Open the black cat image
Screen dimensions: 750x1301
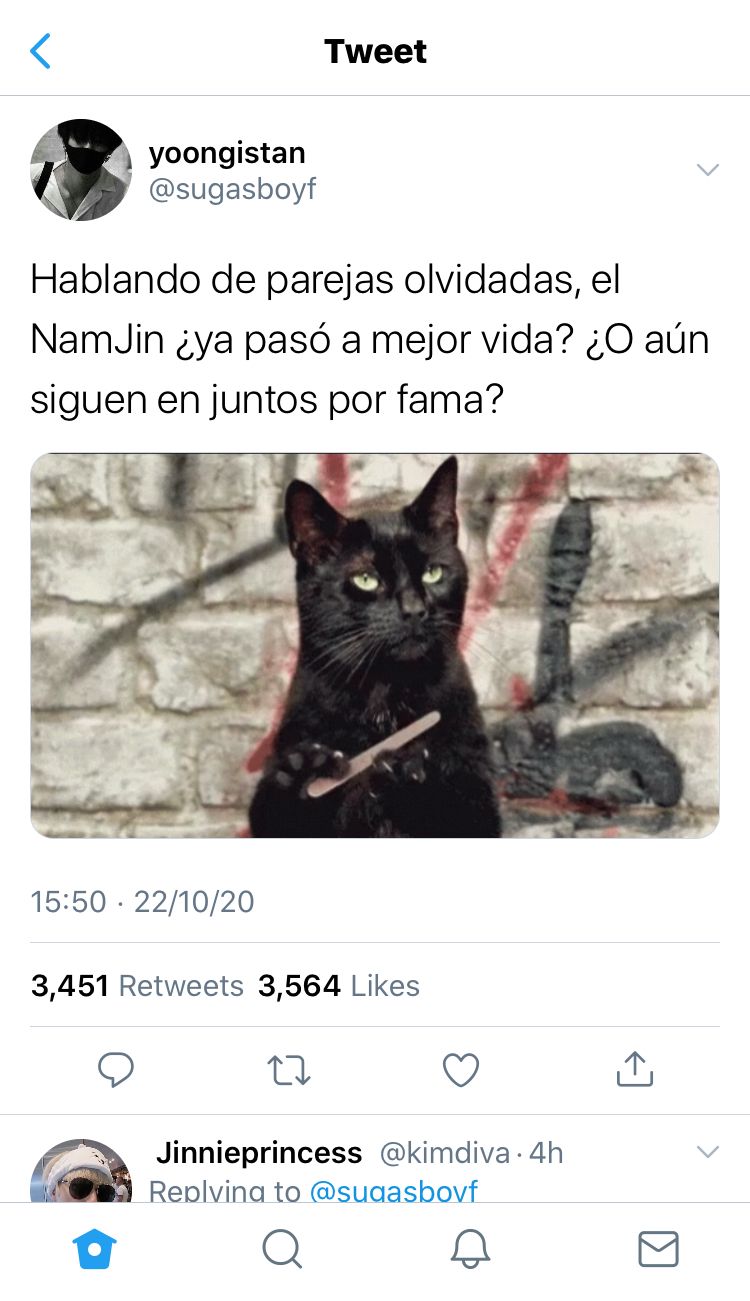tap(375, 645)
